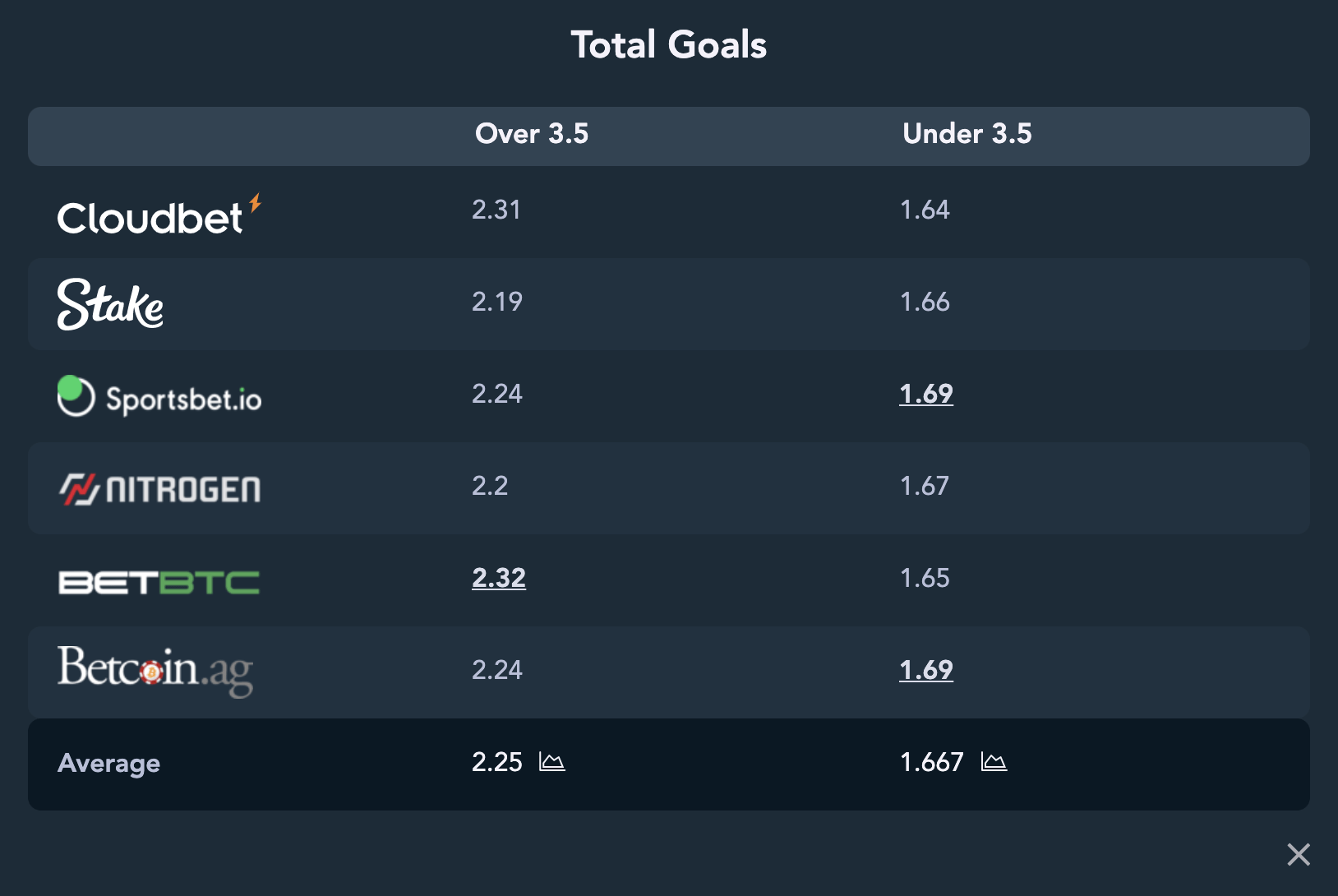The image size is (1338, 896).
Task: Click the Stake logo
Action: [110, 304]
